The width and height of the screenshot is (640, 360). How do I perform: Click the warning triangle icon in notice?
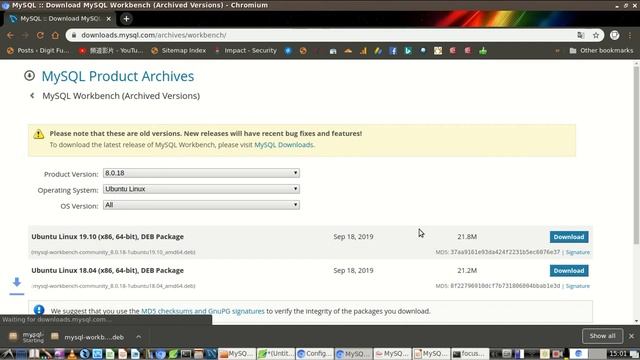click(x=39, y=134)
